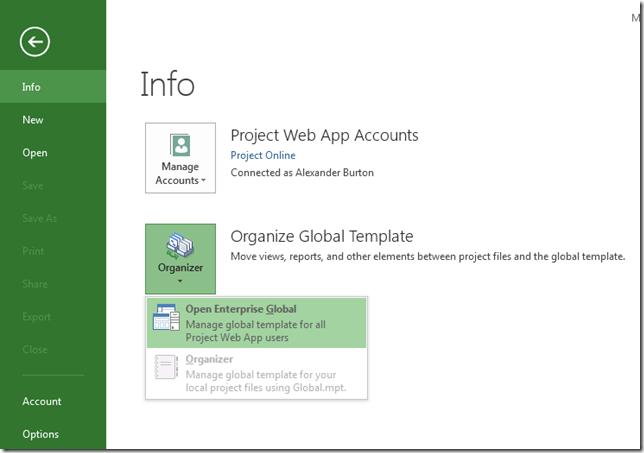Click the Organizer files icon
Image resolution: width=644 pixels, height=453 pixels.
[180, 245]
